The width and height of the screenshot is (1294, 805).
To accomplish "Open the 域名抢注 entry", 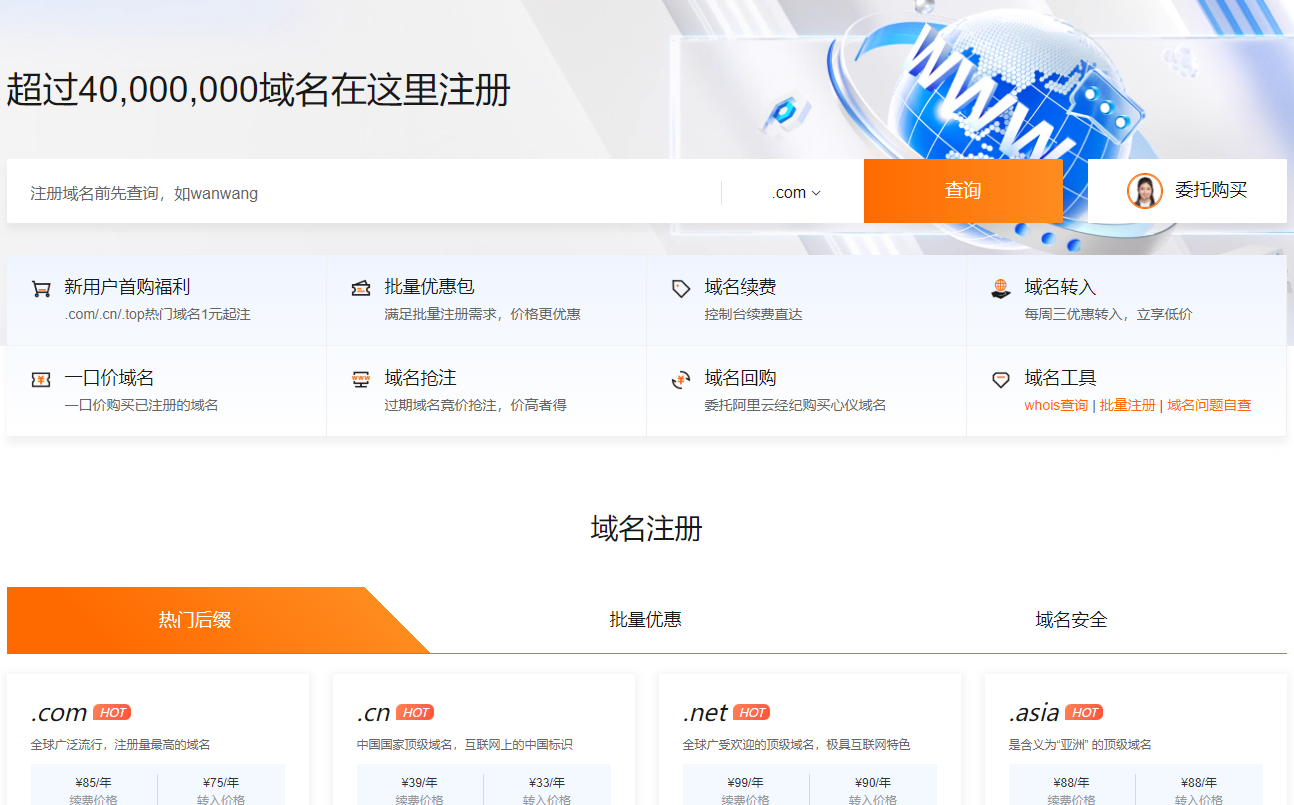I will pos(487,391).
